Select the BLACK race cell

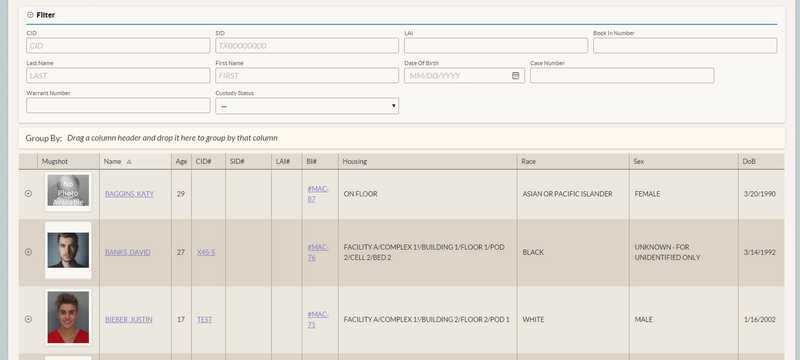572,252
